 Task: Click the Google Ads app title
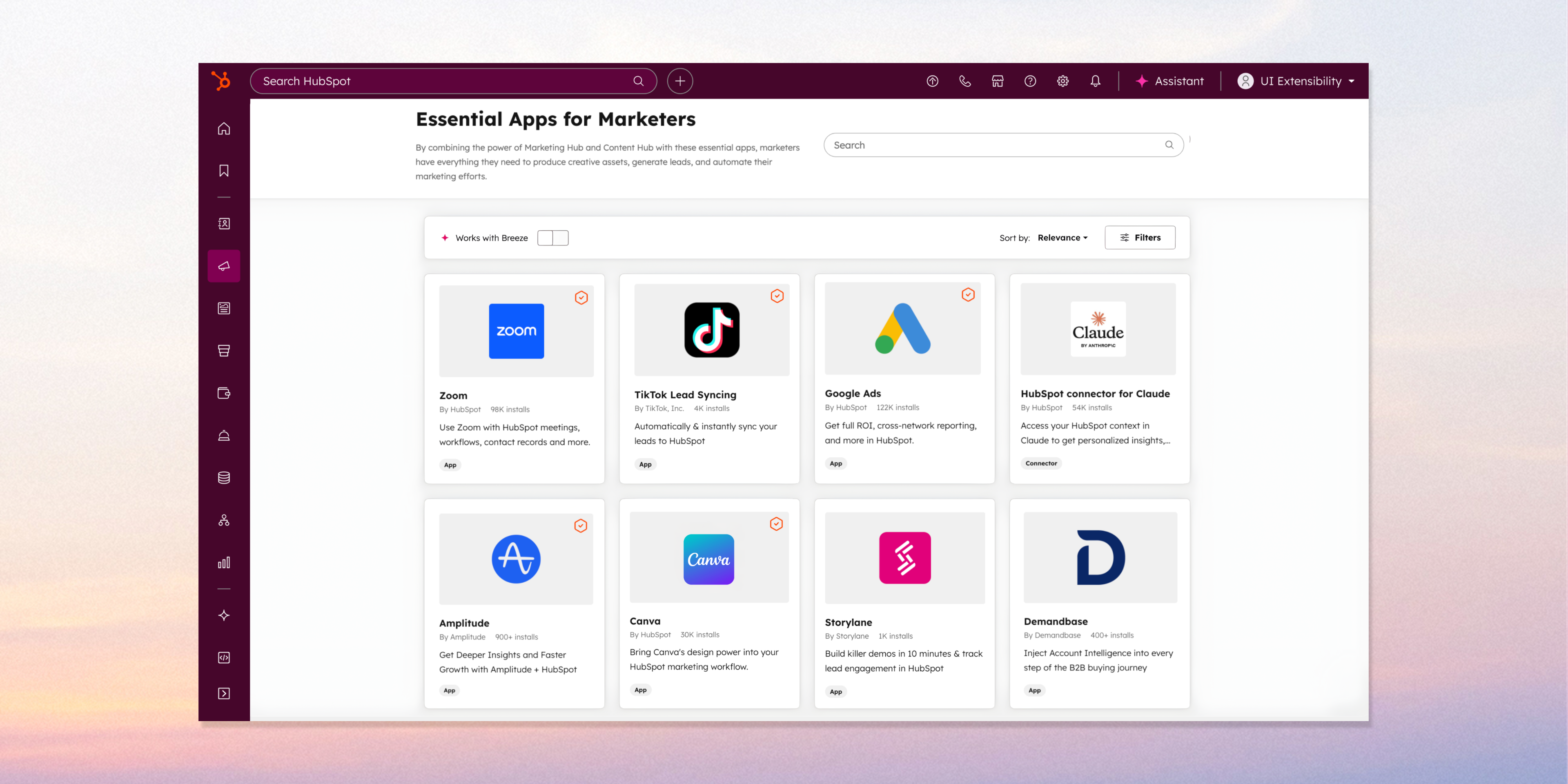pyautogui.click(x=852, y=394)
